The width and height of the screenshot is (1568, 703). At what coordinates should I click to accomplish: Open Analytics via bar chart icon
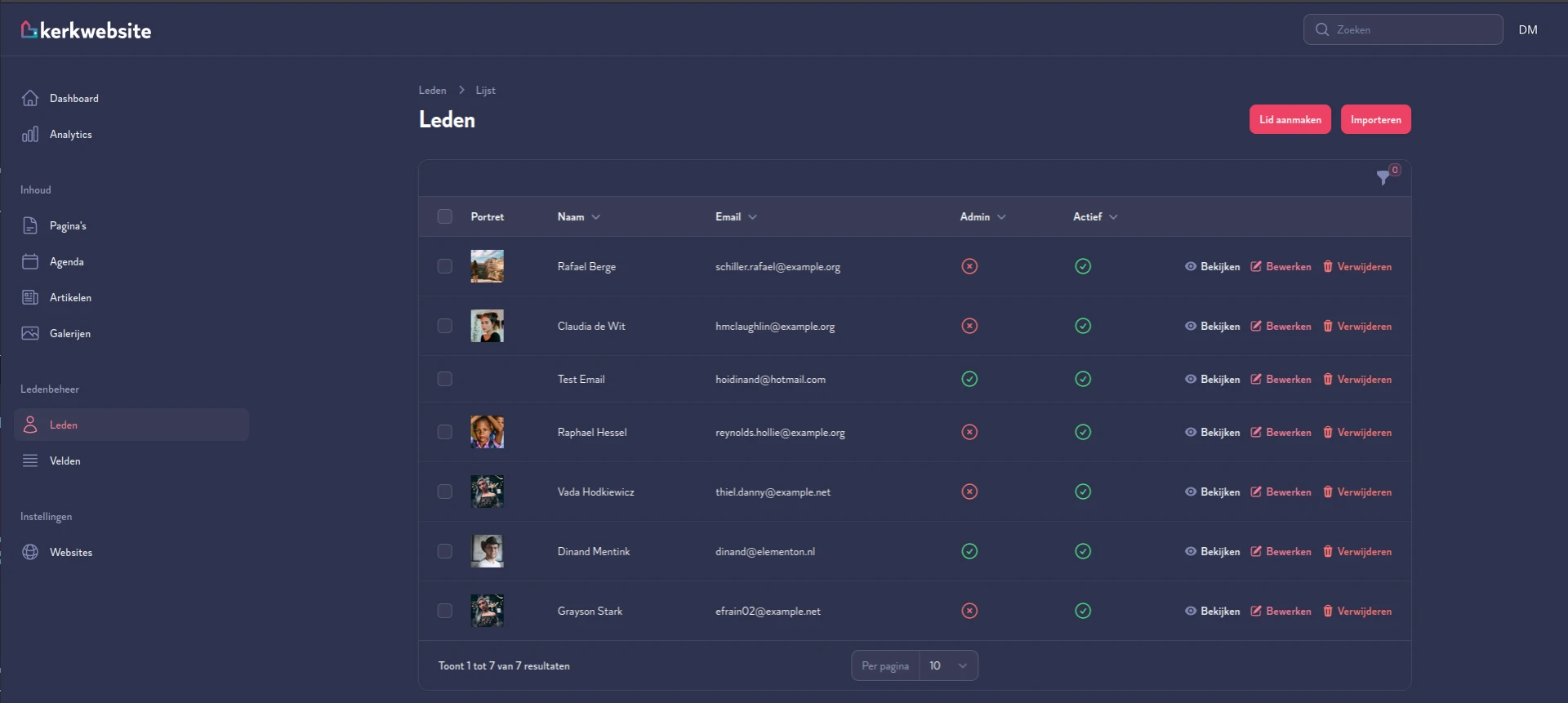[30, 134]
